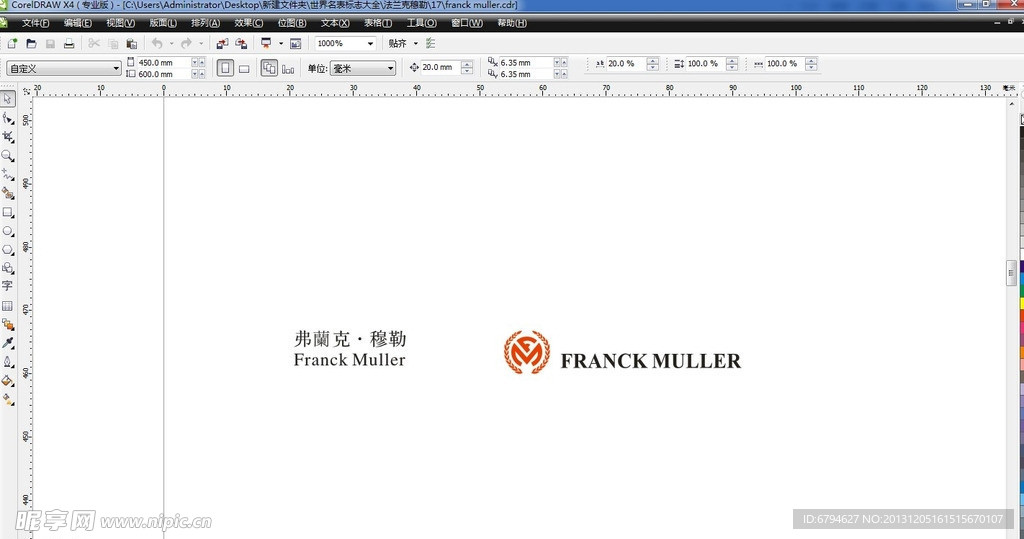Select the Shape edit tool

click(7, 118)
